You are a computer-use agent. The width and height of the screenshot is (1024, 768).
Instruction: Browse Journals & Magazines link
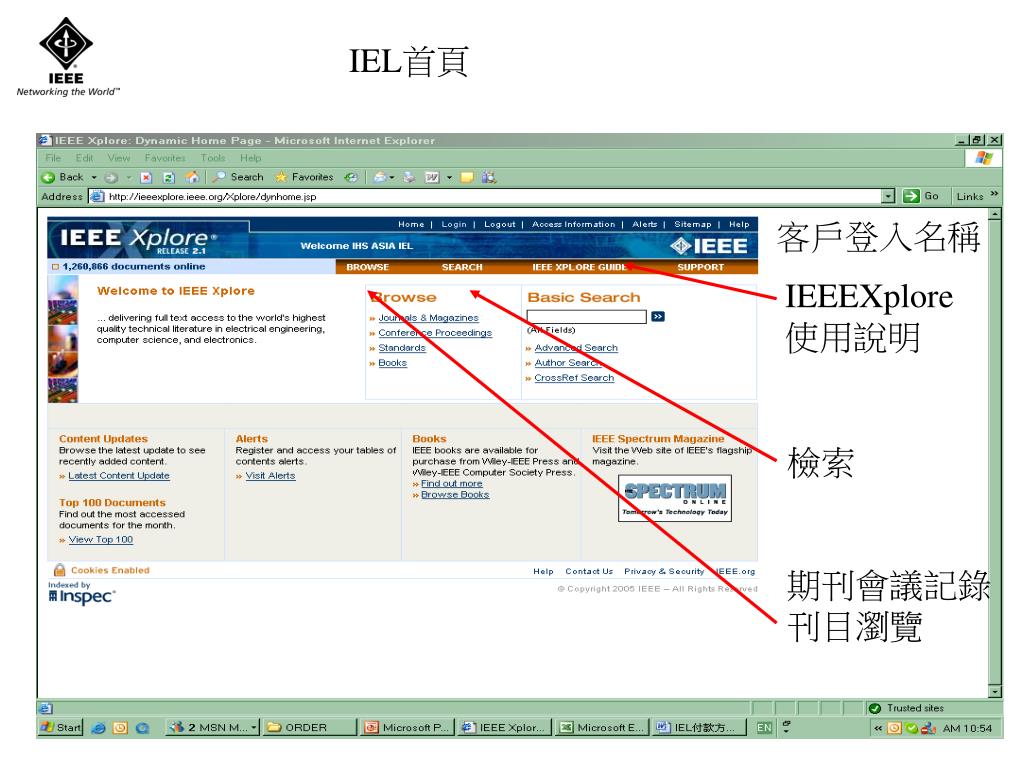pyautogui.click(x=428, y=317)
